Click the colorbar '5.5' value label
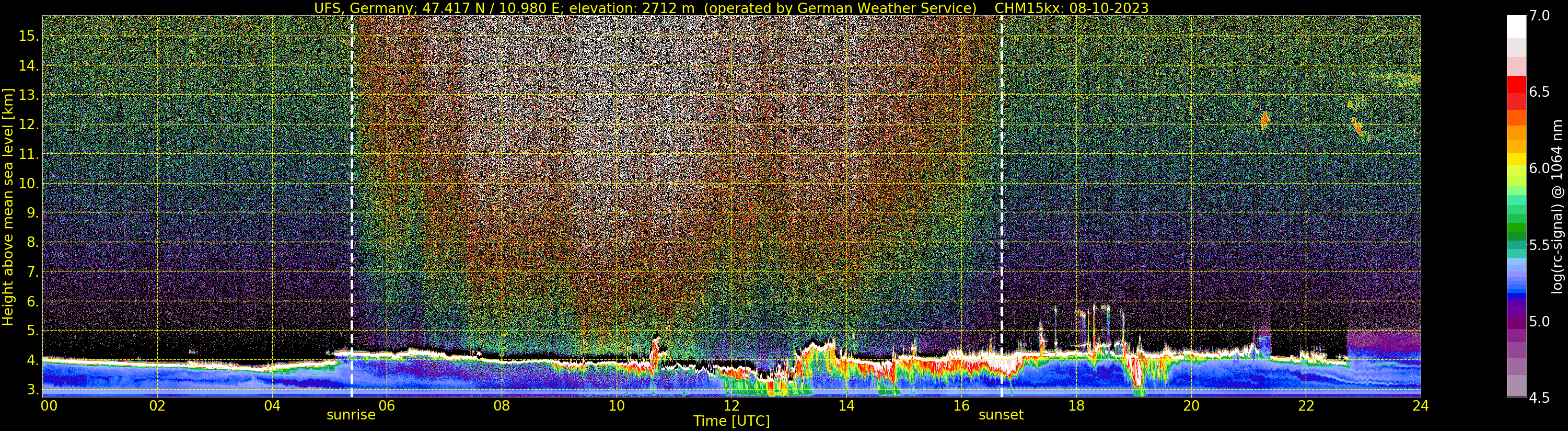 pyautogui.click(x=1539, y=245)
